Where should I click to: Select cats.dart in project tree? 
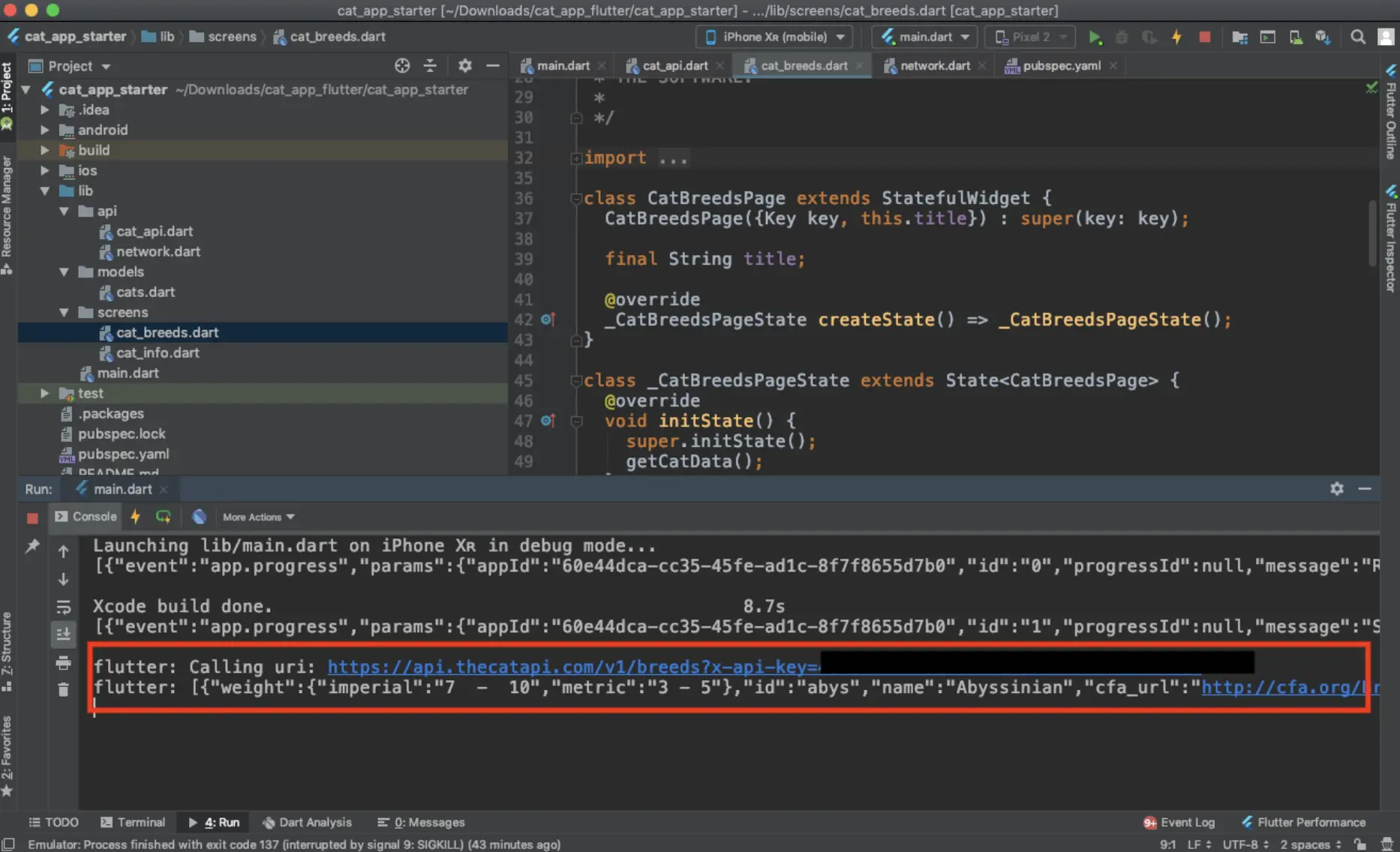tap(146, 292)
